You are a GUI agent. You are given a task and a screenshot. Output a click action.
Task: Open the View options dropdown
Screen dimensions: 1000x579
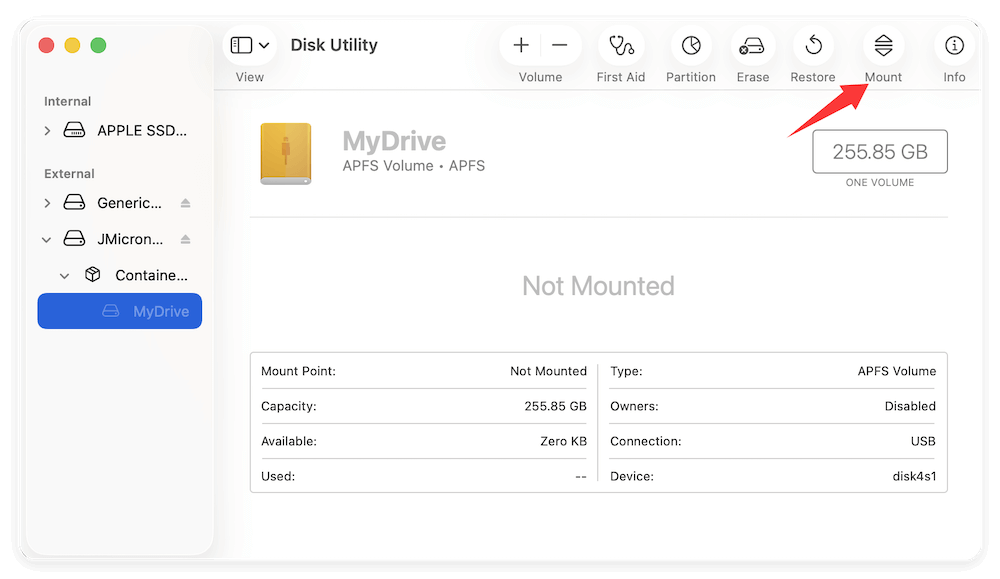pos(263,44)
